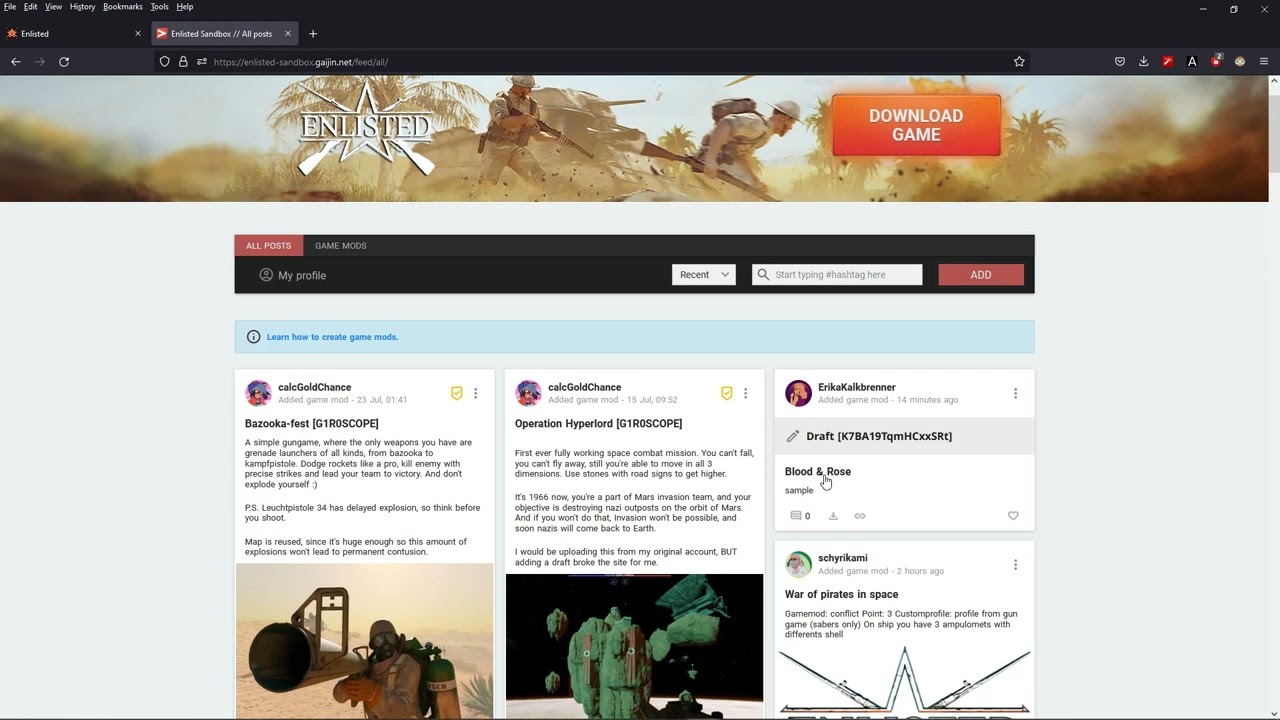The image size is (1280, 720).
Task: Click the Enlisted logo in the banner
Action: (x=367, y=130)
